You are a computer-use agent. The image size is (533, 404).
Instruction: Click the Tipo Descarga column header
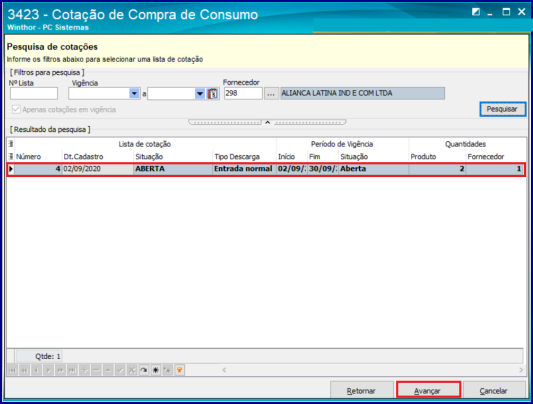click(x=244, y=157)
